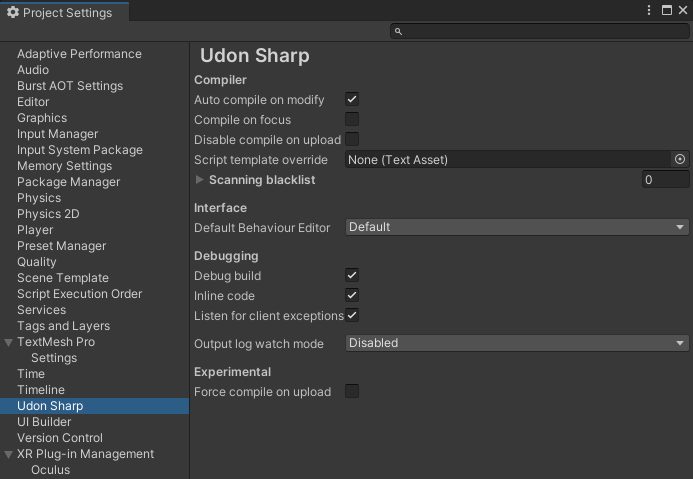Close the Project Settings window
Screen dimensions: 693x479
(683, 10)
